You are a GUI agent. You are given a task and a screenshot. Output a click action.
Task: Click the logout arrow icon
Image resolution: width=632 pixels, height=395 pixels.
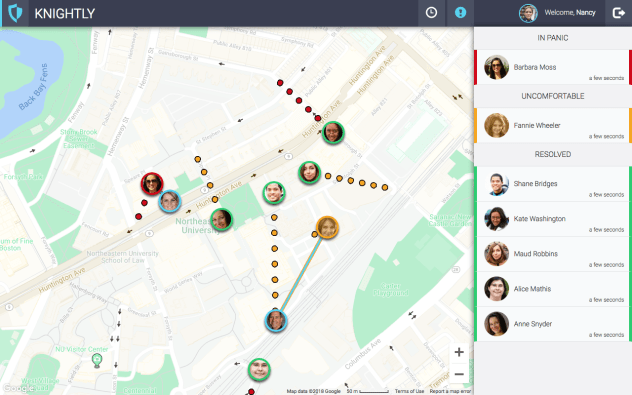pyautogui.click(x=618, y=13)
